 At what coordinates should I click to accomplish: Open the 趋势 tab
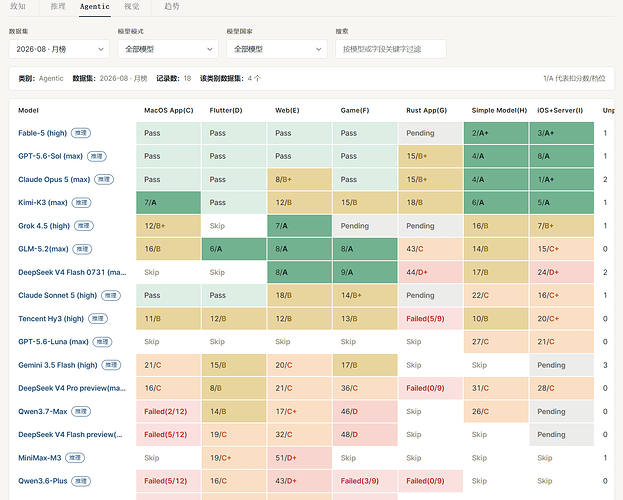coord(172,7)
